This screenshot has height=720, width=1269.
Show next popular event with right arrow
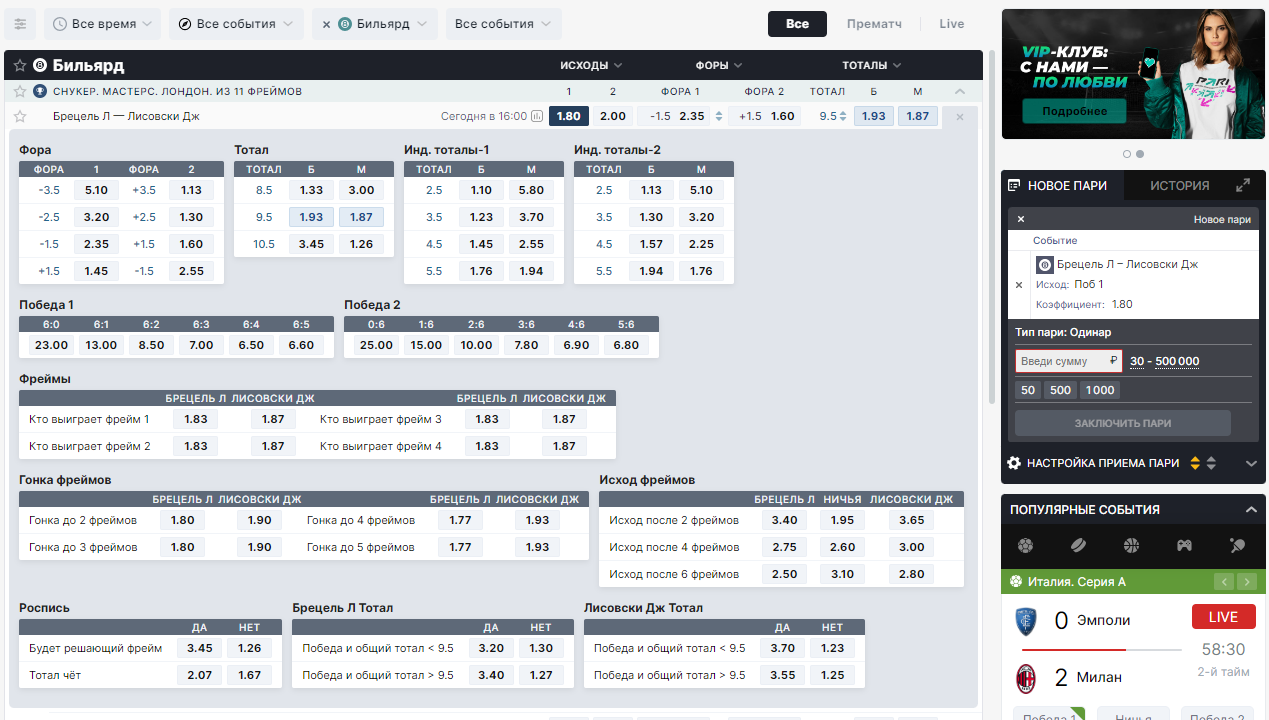point(1246,582)
